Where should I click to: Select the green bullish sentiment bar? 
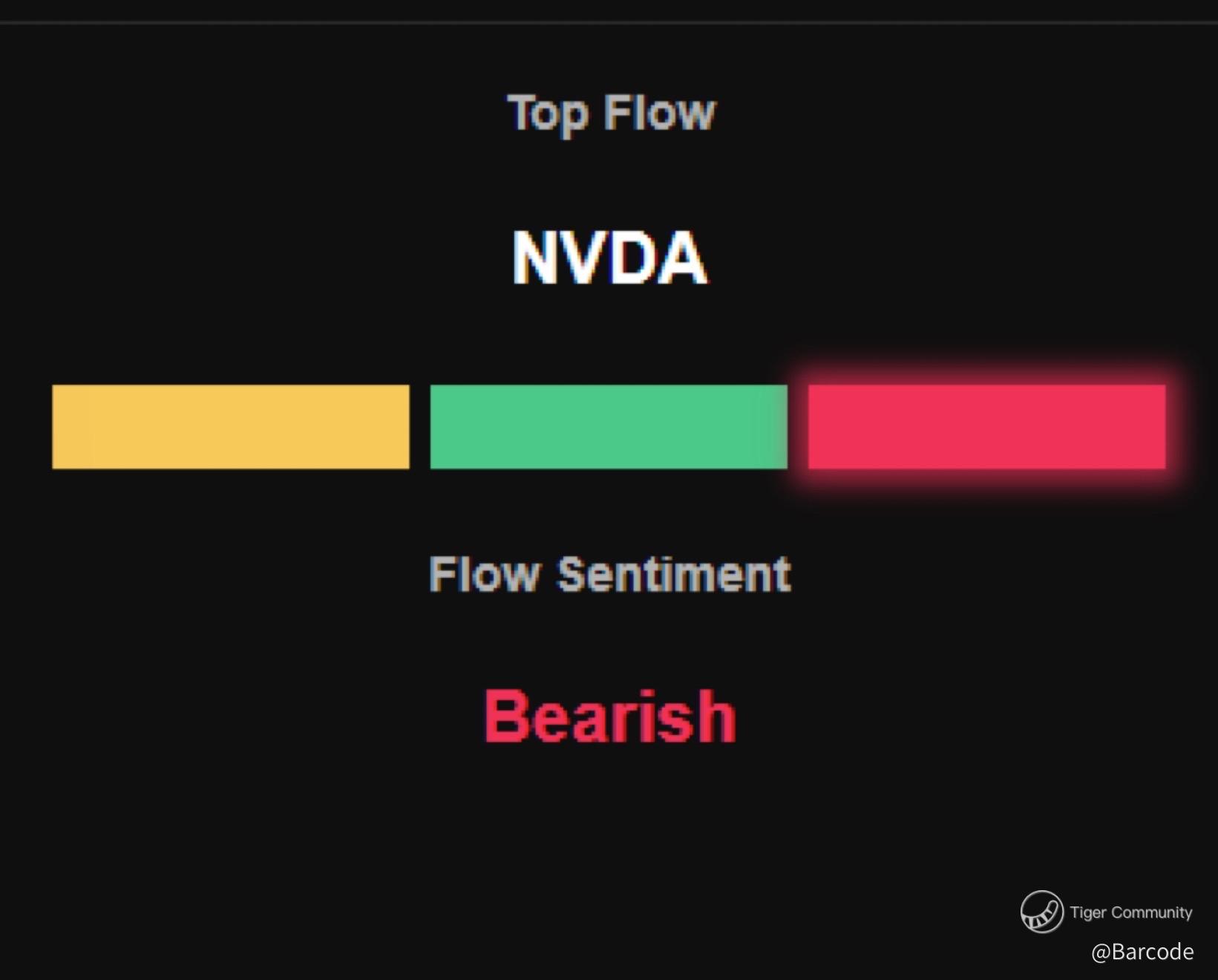[x=609, y=427]
